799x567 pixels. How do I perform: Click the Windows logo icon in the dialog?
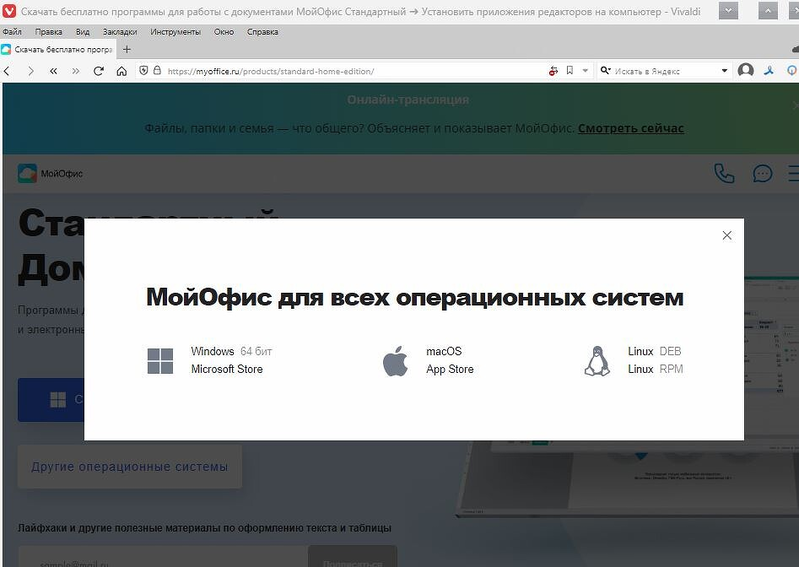click(x=160, y=361)
